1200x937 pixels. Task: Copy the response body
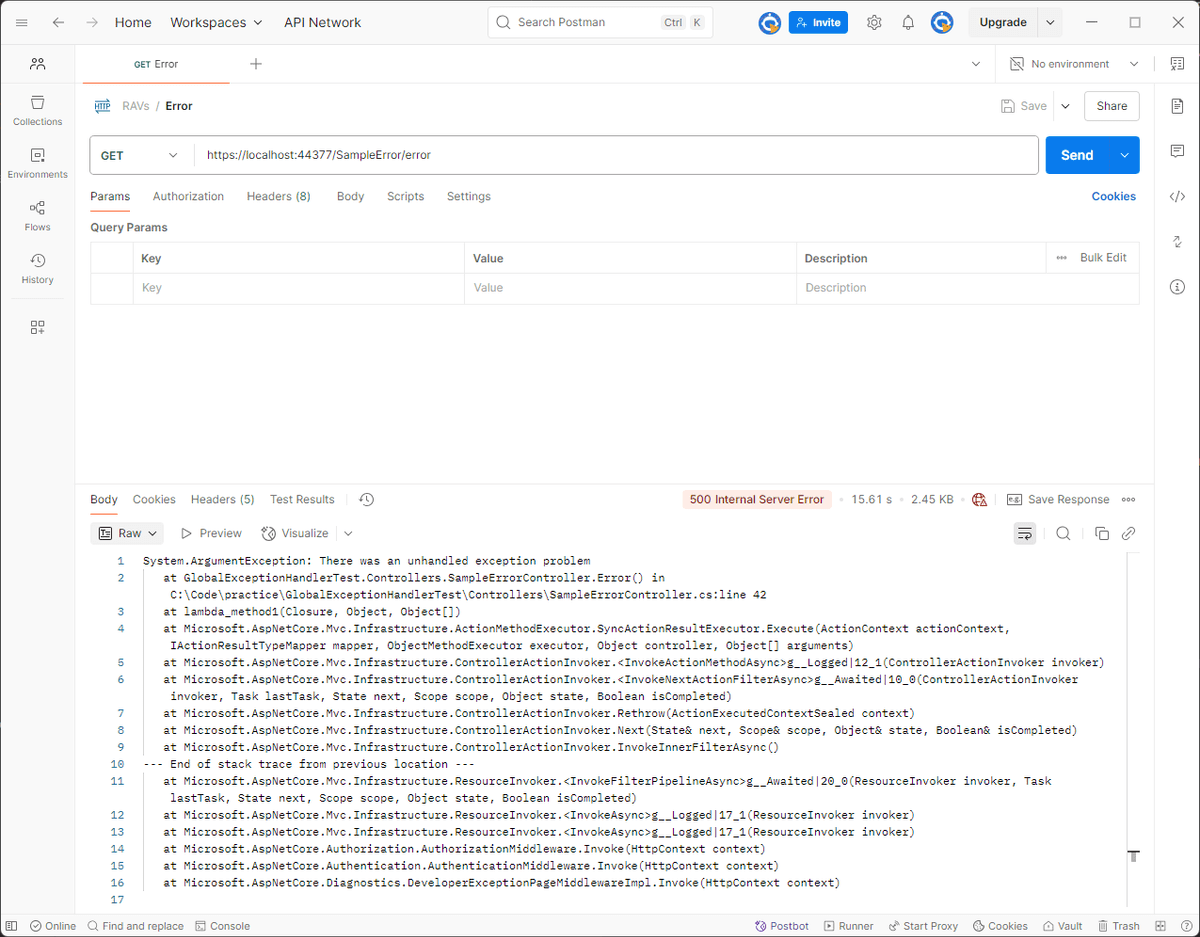point(1101,533)
